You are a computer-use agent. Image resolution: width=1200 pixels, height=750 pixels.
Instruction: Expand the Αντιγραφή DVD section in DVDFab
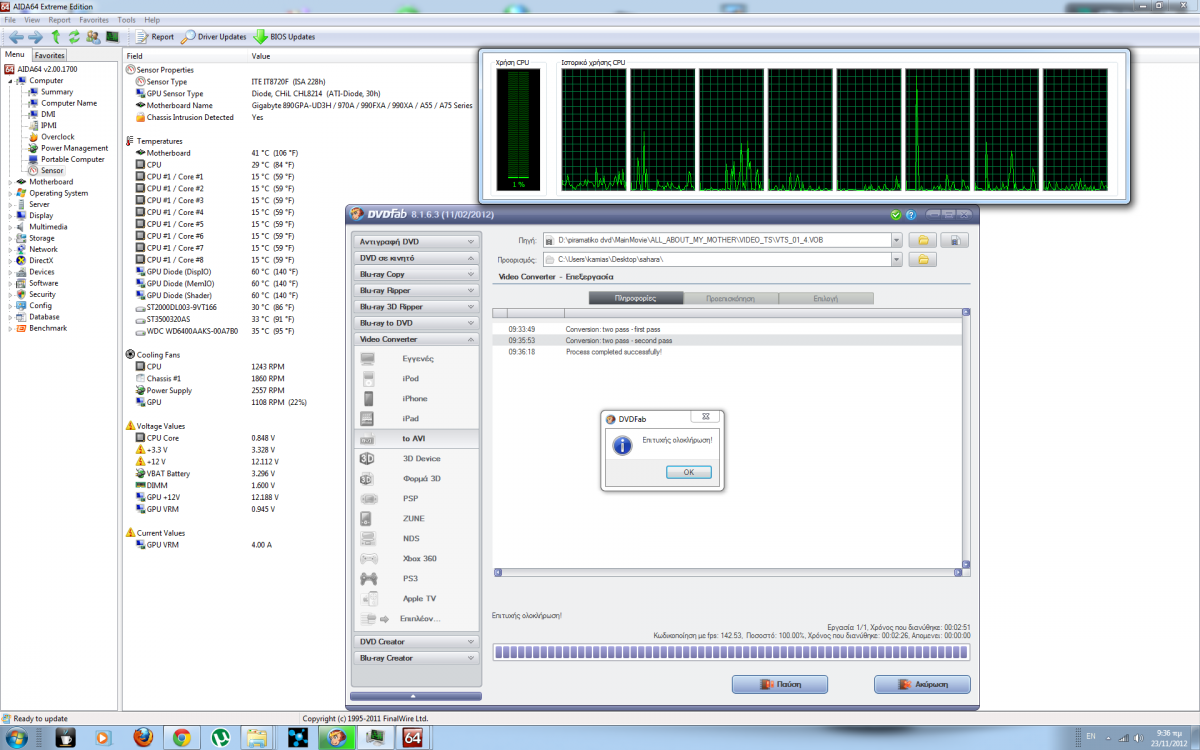(x=417, y=242)
